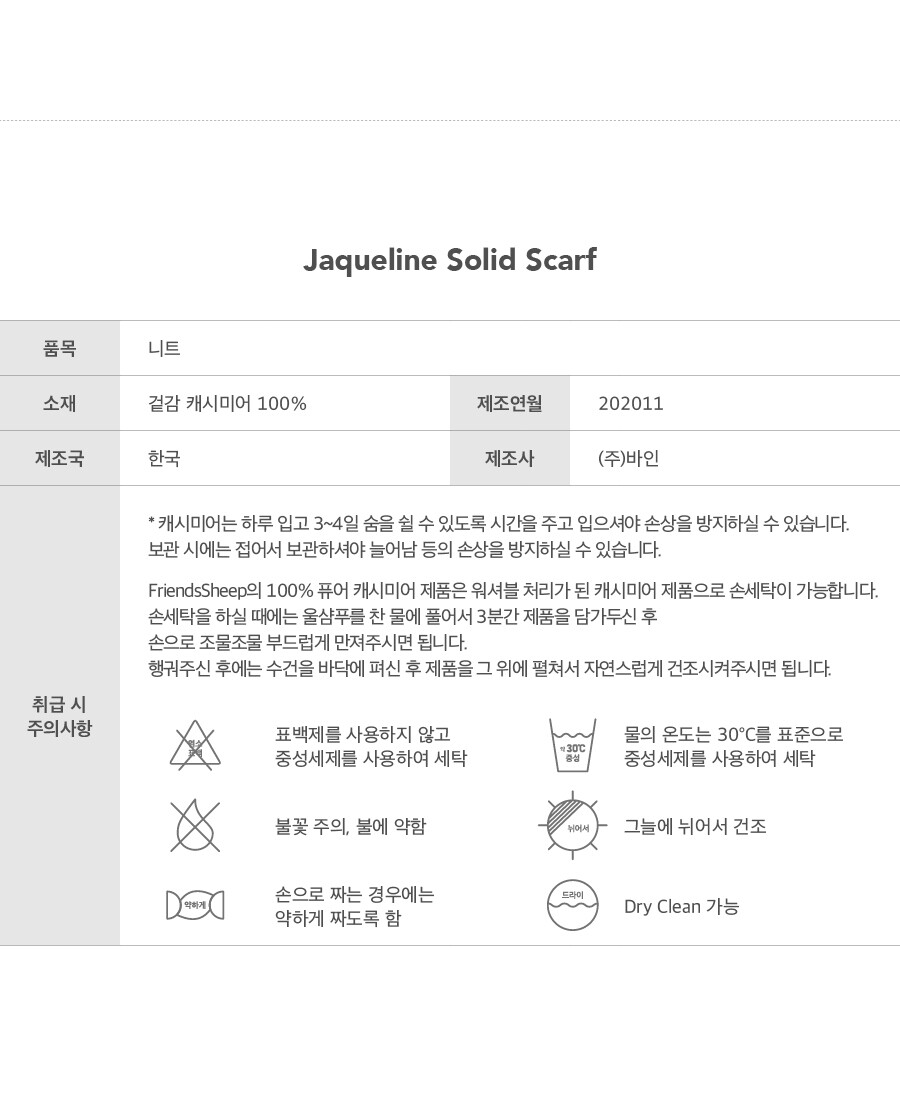This screenshot has width=900, height=1100.
Task: Select the 품목 header cell
Action: [60, 348]
